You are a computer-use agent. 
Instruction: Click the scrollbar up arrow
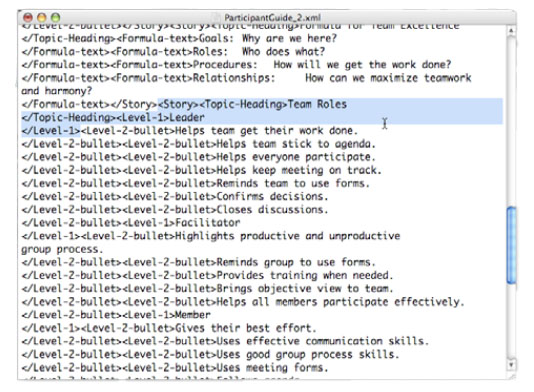pos(511,31)
